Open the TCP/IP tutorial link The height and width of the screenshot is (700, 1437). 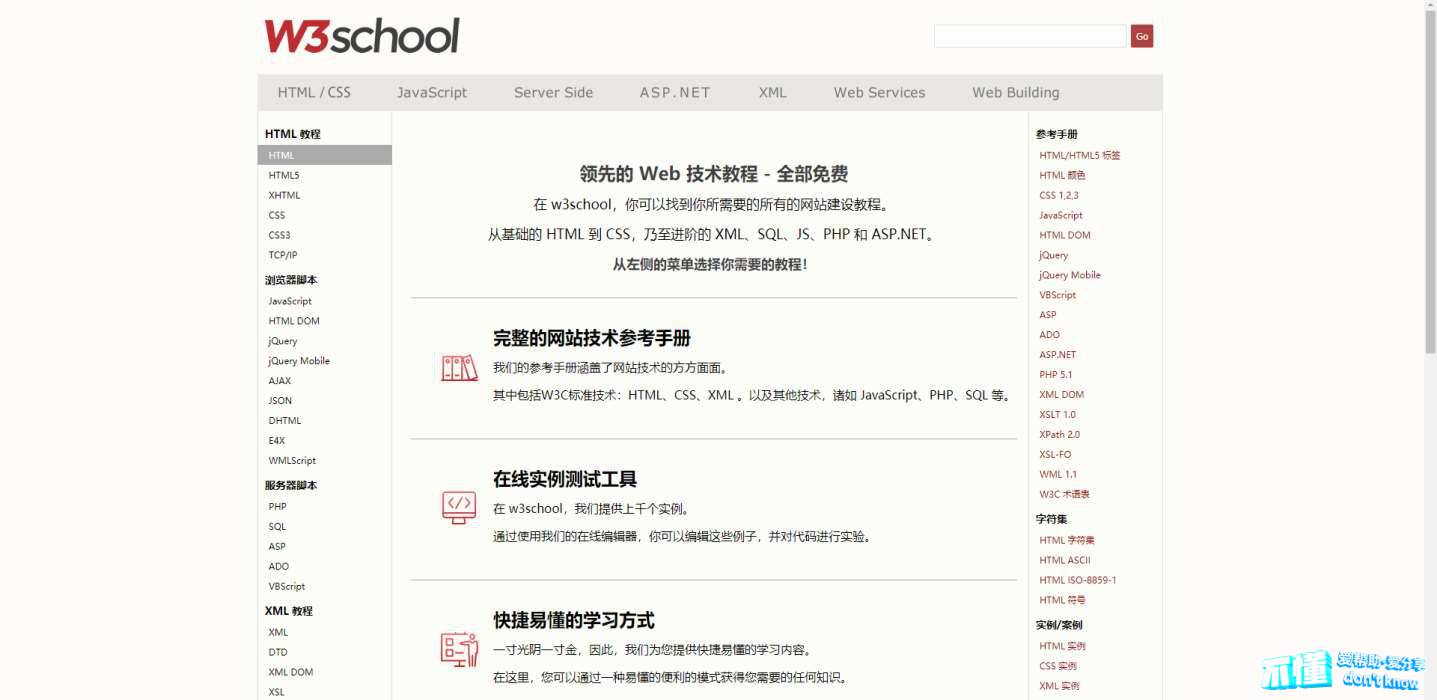pos(282,255)
